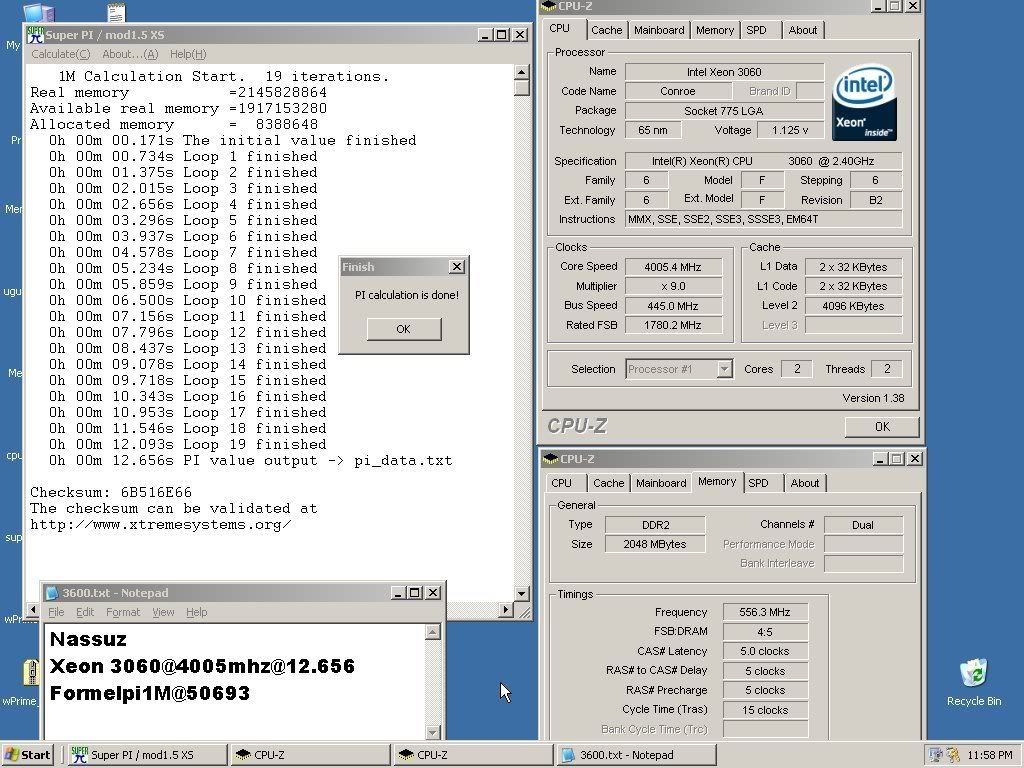1024x768 pixels.
Task: Open the Calculate menu in Super PI
Action: point(61,54)
